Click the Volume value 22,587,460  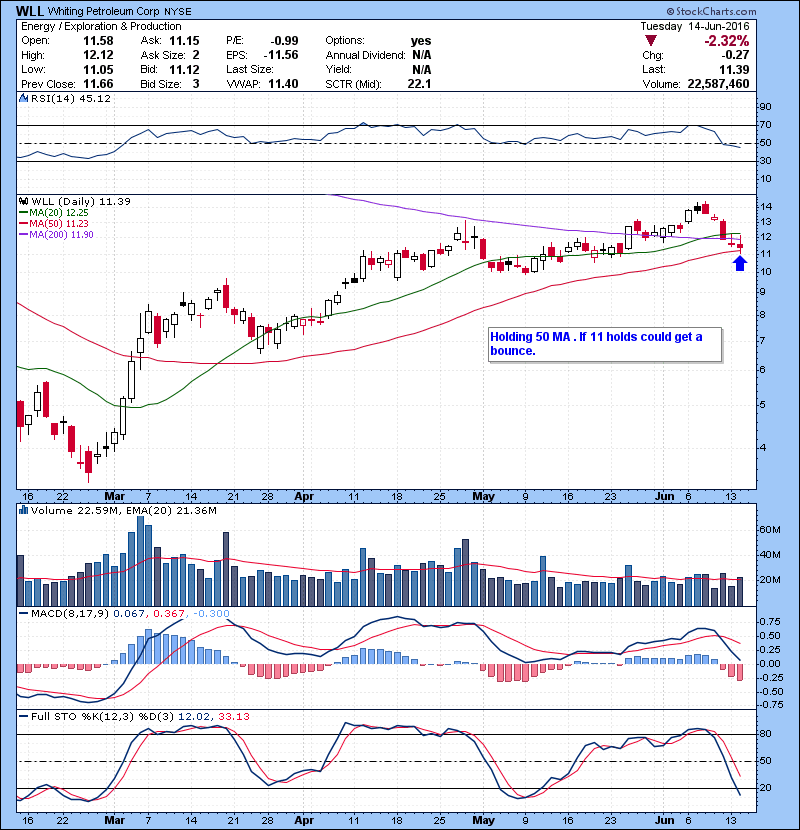(x=718, y=84)
